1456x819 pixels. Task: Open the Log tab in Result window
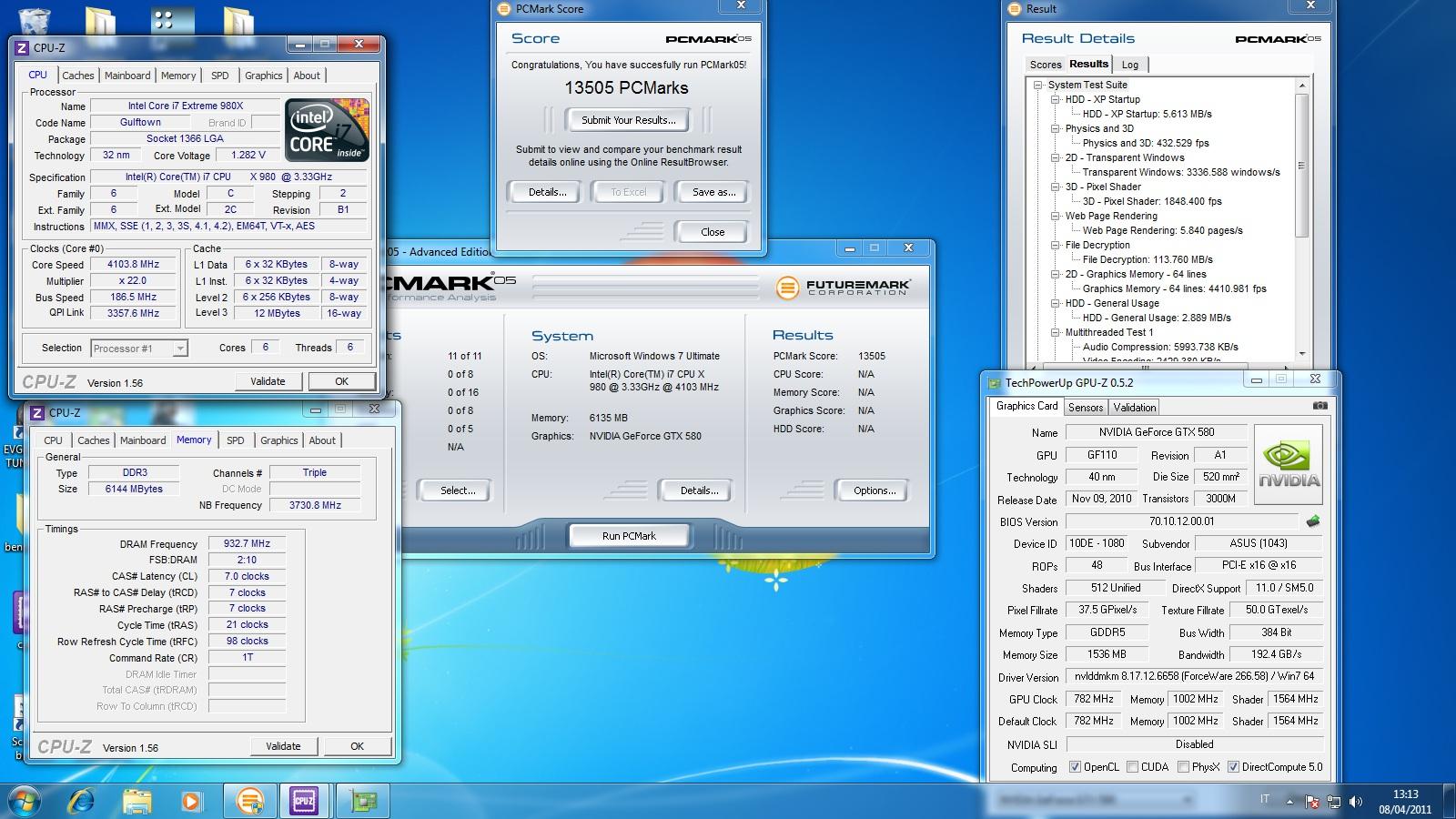click(x=1129, y=65)
